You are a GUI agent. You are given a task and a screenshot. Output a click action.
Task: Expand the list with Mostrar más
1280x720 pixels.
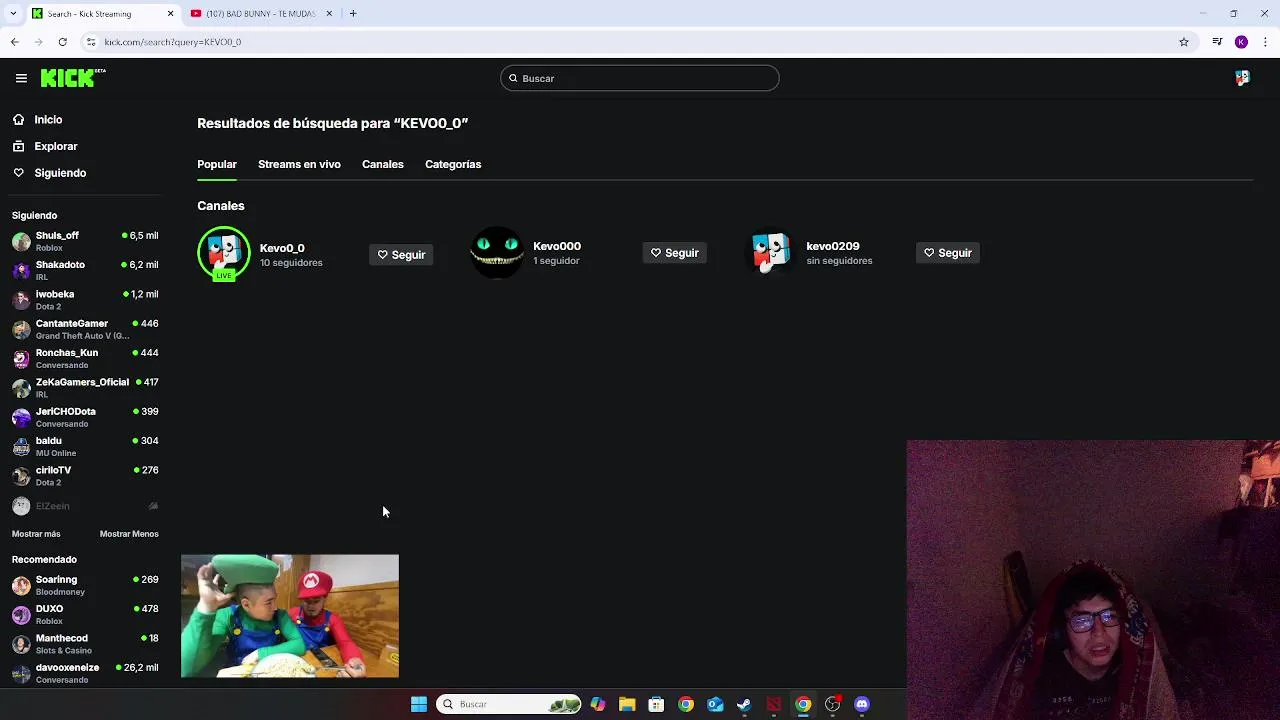pos(36,534)
